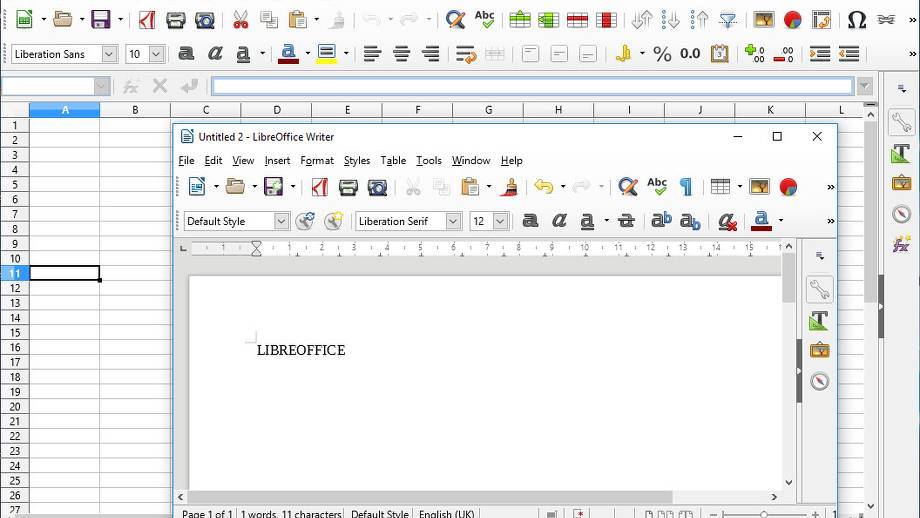Image resolution: width=920 pixels, height=518 pixels.
Task: Expand Calc font size dropdown
Action: 157,54
